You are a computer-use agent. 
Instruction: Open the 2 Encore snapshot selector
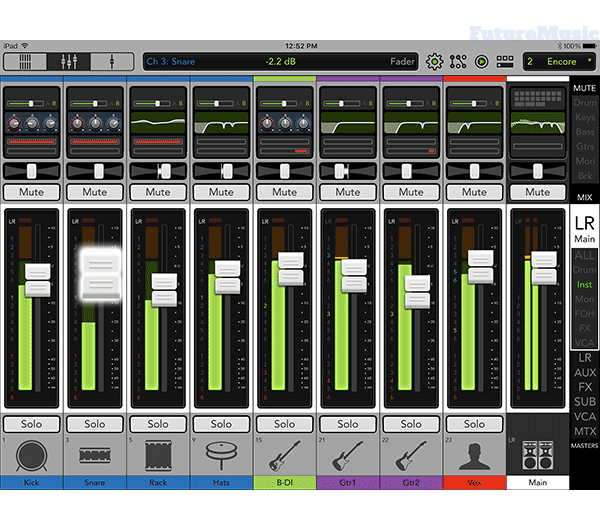click(x=559, y=62)
